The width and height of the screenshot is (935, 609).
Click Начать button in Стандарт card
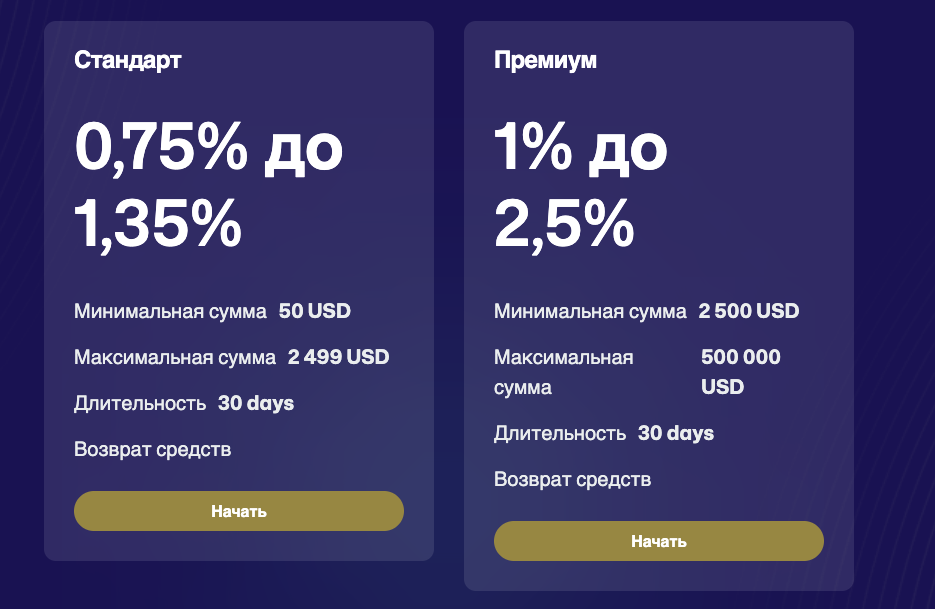point(239,511)
